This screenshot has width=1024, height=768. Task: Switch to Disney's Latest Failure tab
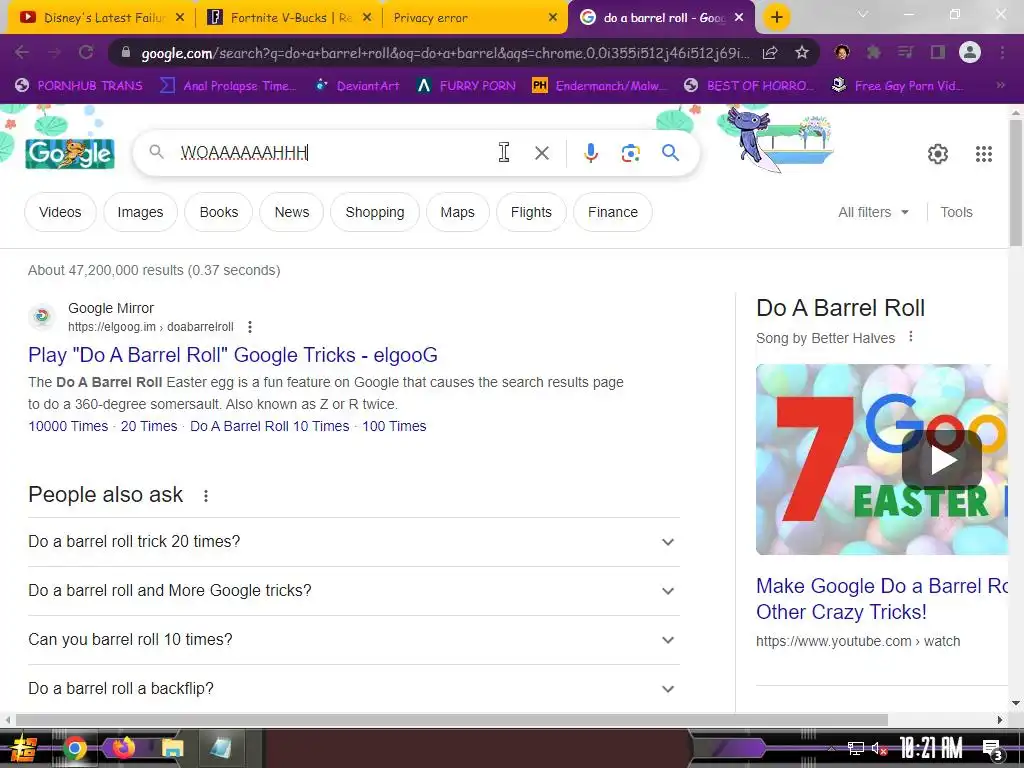tap(101, 18)
